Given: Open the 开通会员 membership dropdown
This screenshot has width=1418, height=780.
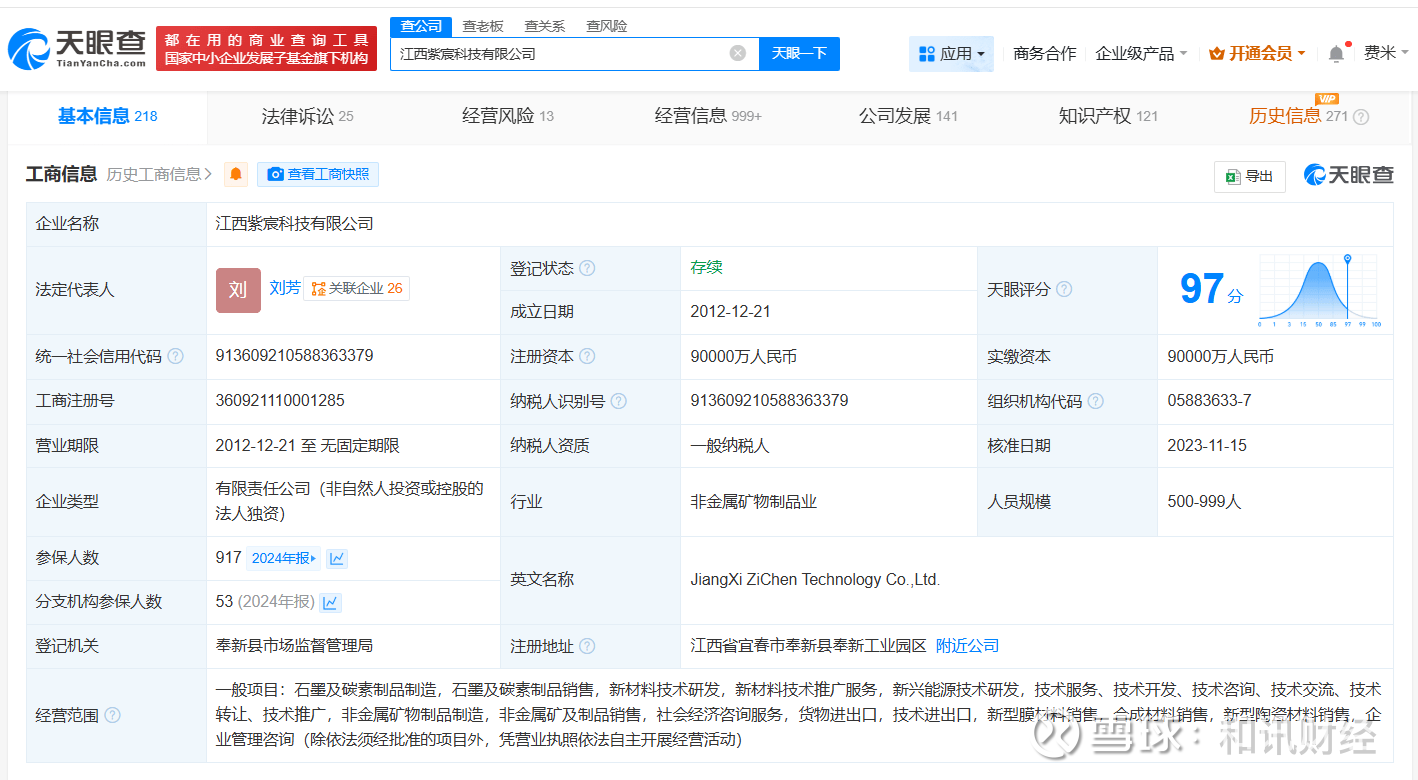Looking at the screenshot, I should coord(1257,53).
